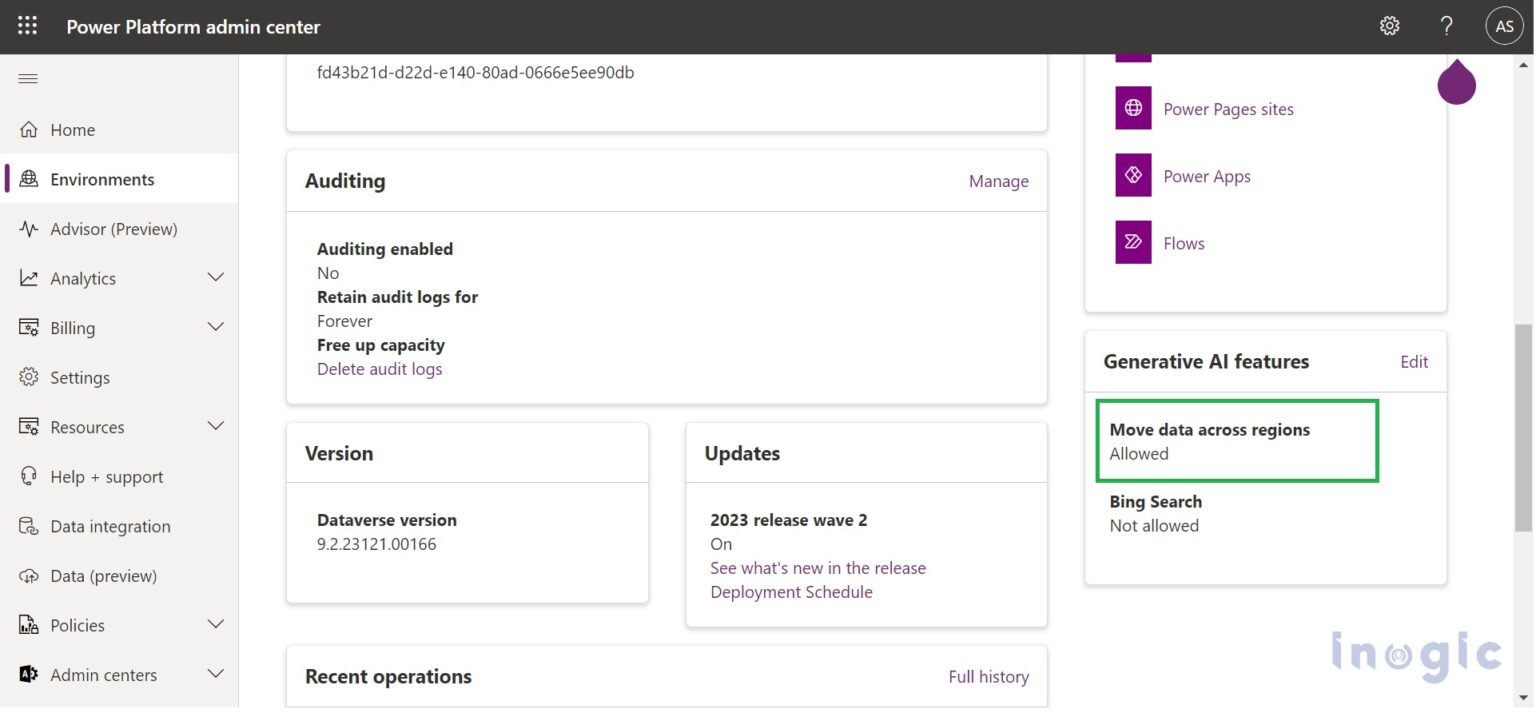Open Flows from the resources list

pos(1132,242)
